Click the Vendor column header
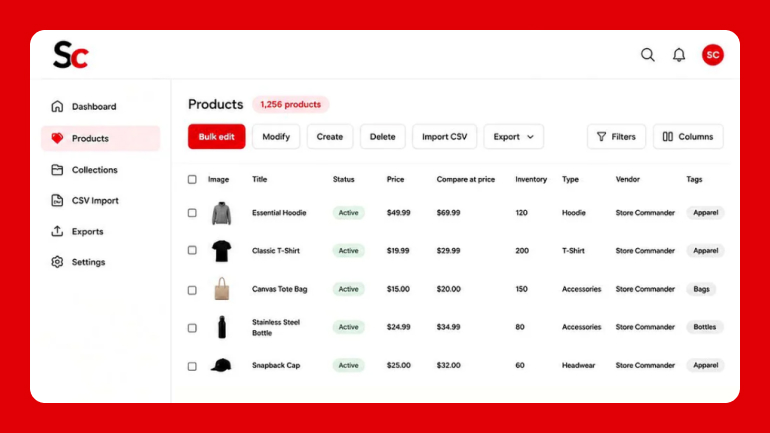The image size is (770, 433). pos(628,179)
